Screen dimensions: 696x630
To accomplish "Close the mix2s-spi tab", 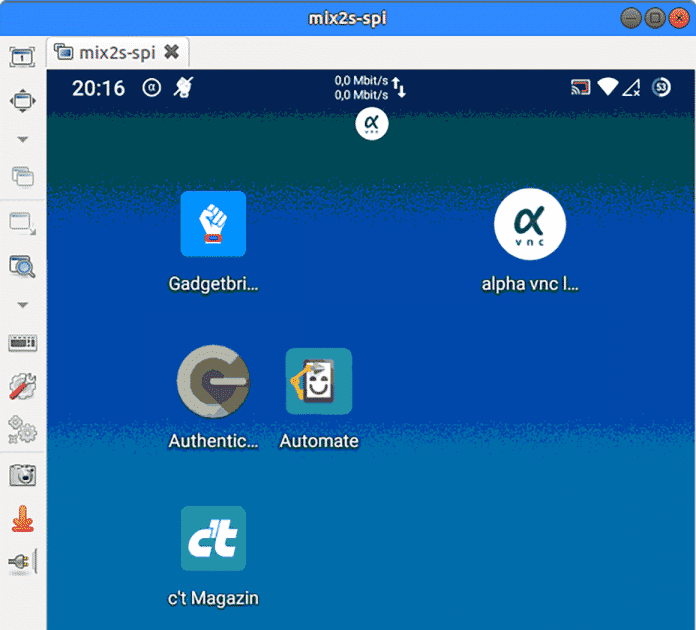I will tap(171, 52).
